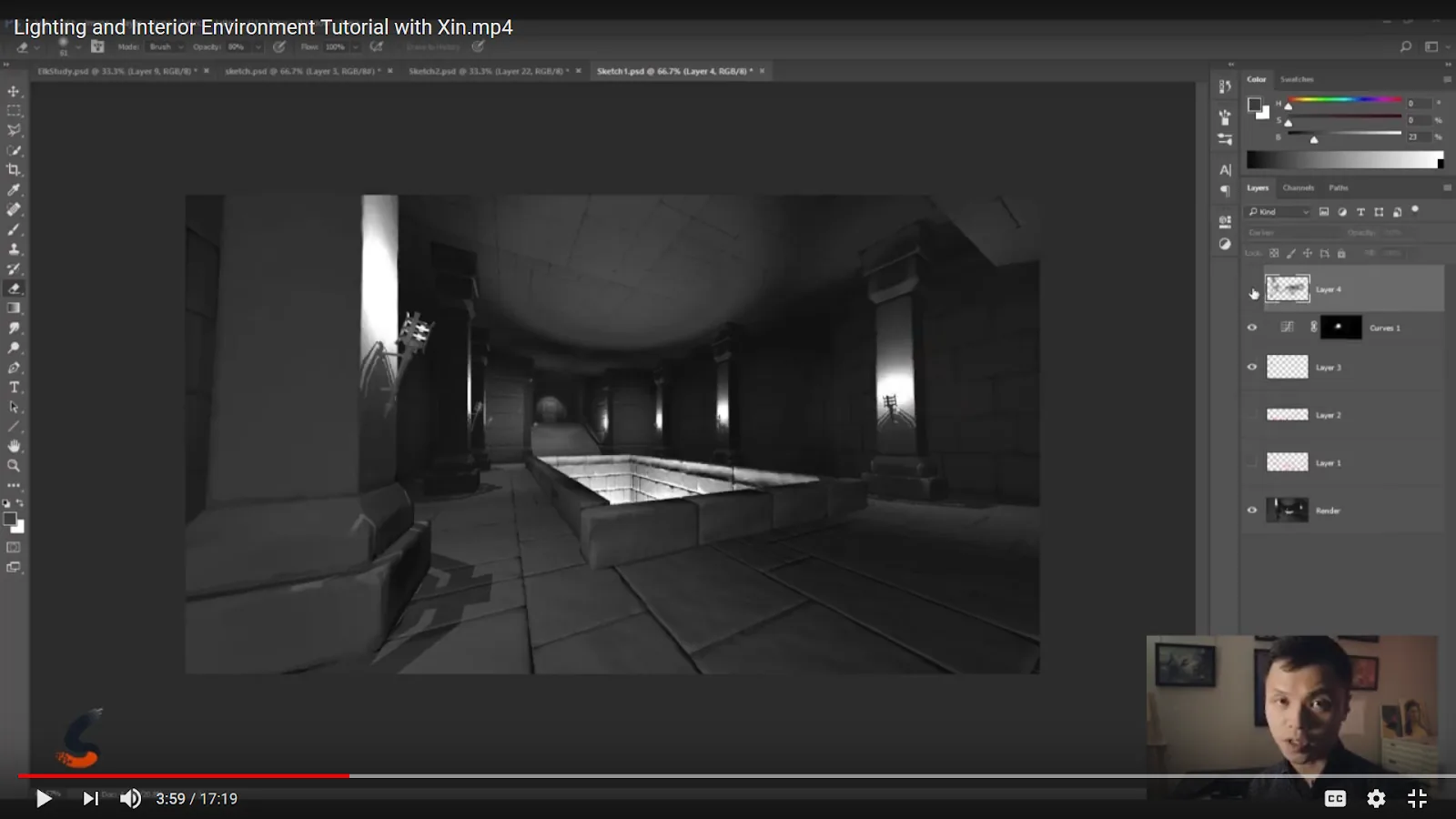The height and width of the screenshot is (819, 1456).
Task: Select the Pen tool
Action: (14, 368)
